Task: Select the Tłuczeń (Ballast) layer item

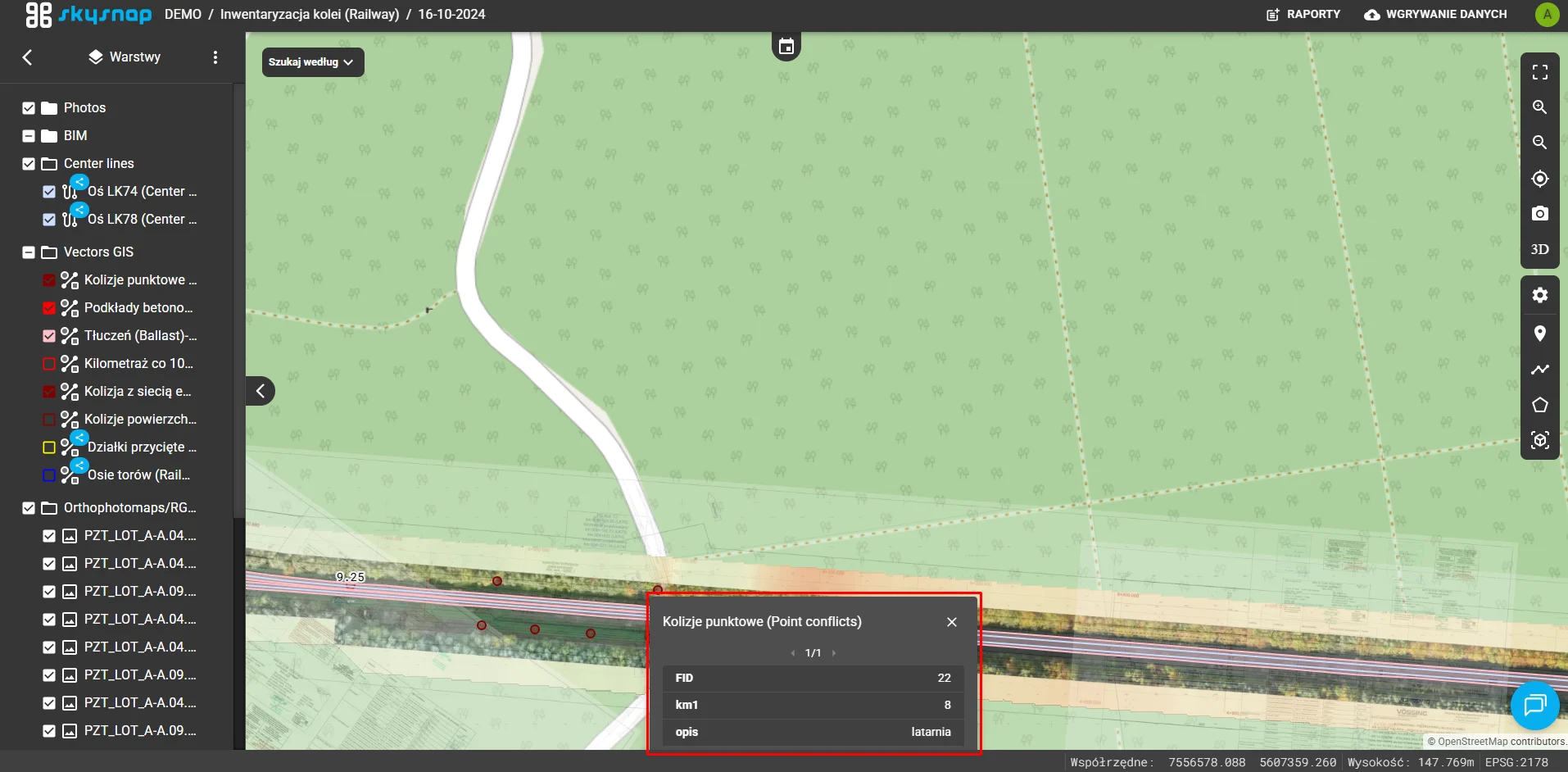Action: 140,336
